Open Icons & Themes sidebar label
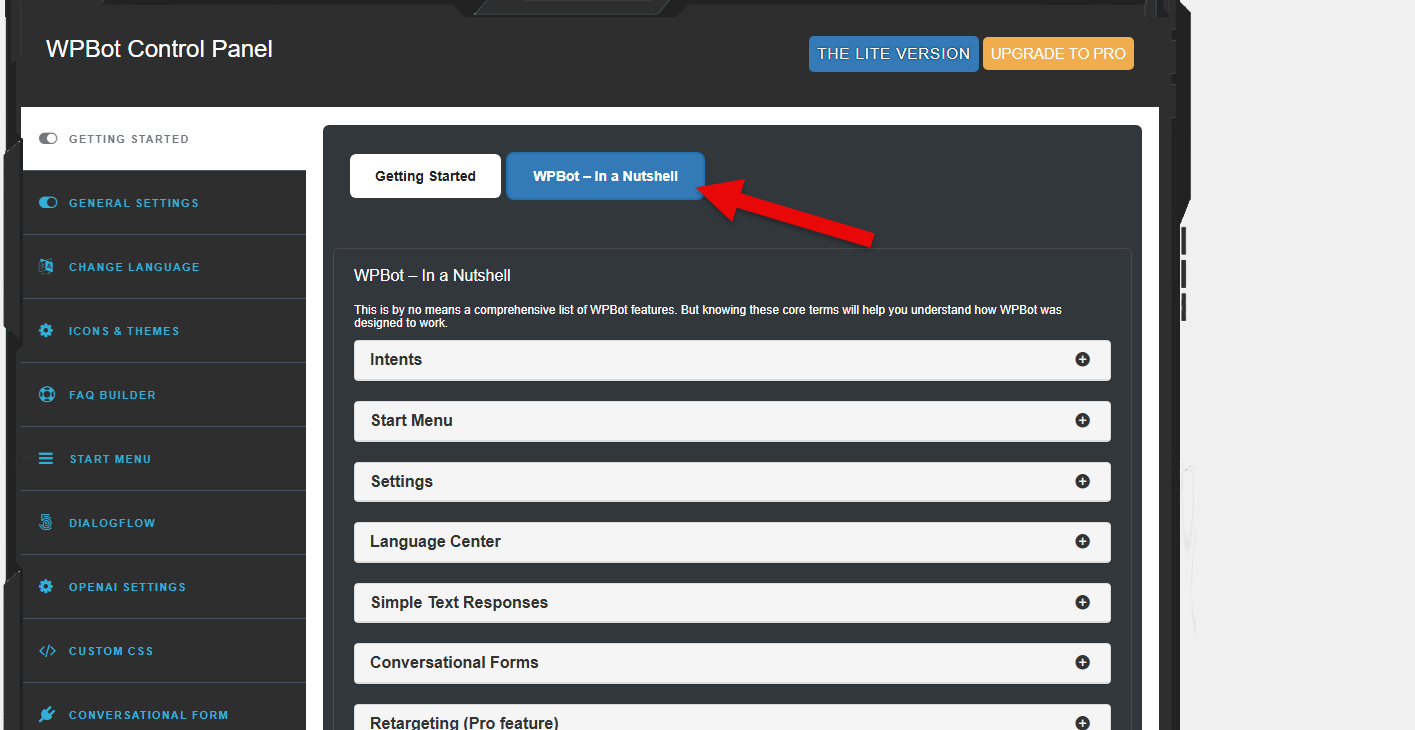 click(124, 331)
